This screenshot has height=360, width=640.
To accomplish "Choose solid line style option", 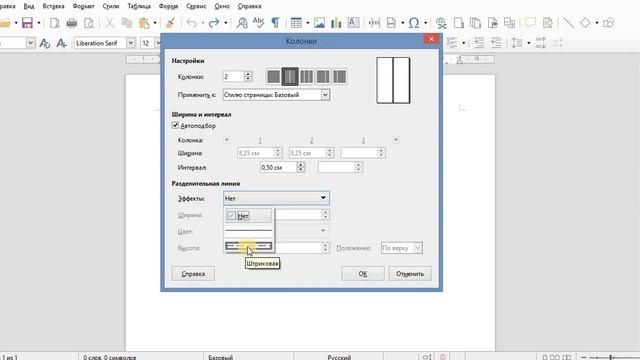I will tap(249, 231).
